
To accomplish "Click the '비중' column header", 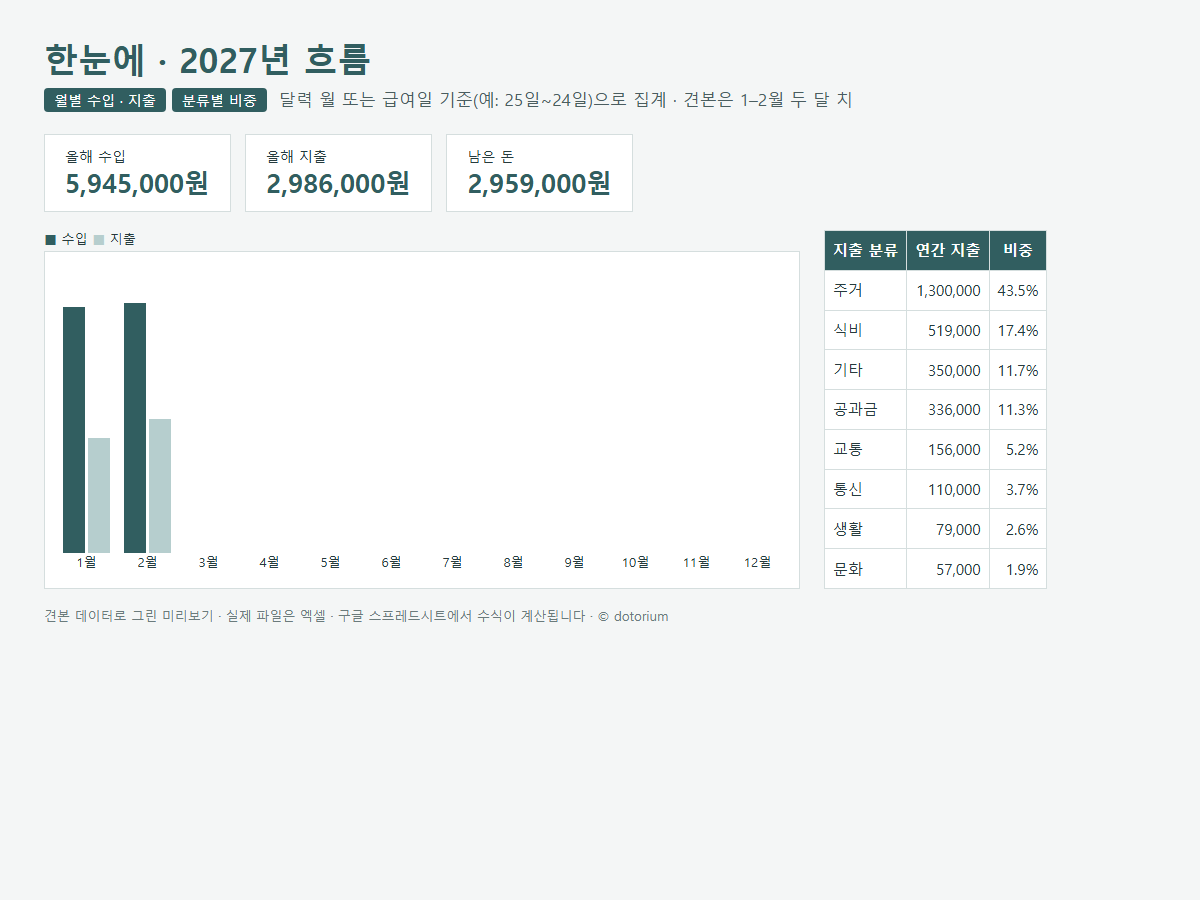I will (1018, 251).
